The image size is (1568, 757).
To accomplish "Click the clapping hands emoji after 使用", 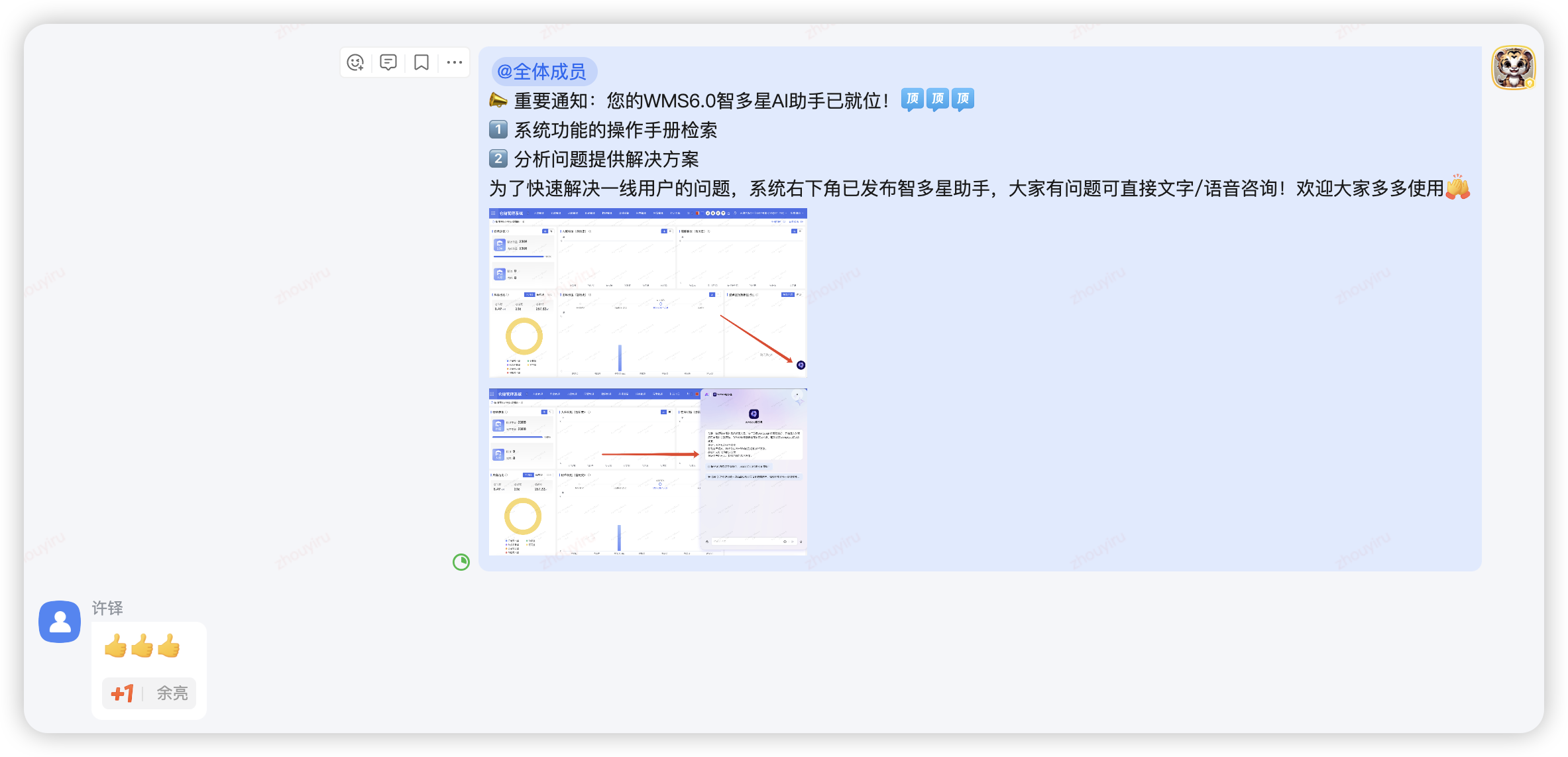I will click(1458, 187).
